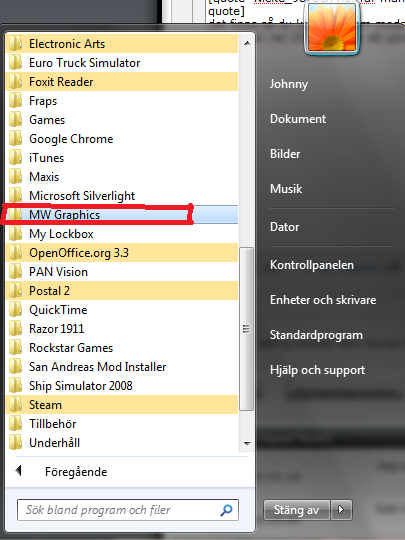This screenshot has width=405, height=540.
Task: Click the Rockstar Games folder icon
Action: click(x=15, y=348)
